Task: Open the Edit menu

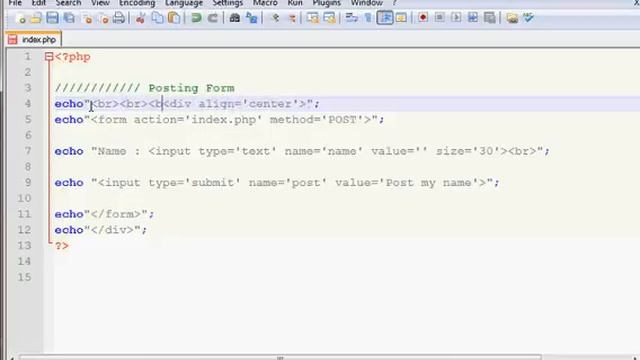Action: click(39, 3)
